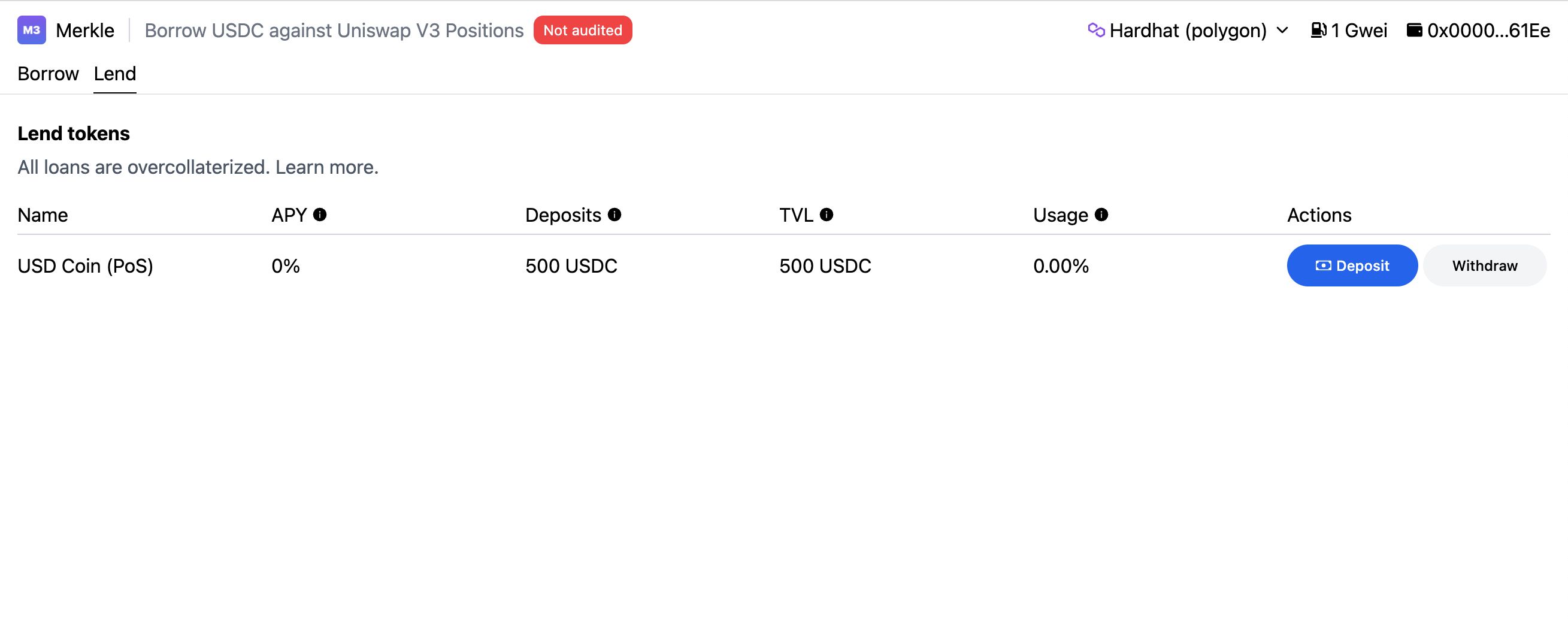Click the Lend tokens heading
The image size is (1568, 634).
tap(74, 134)
